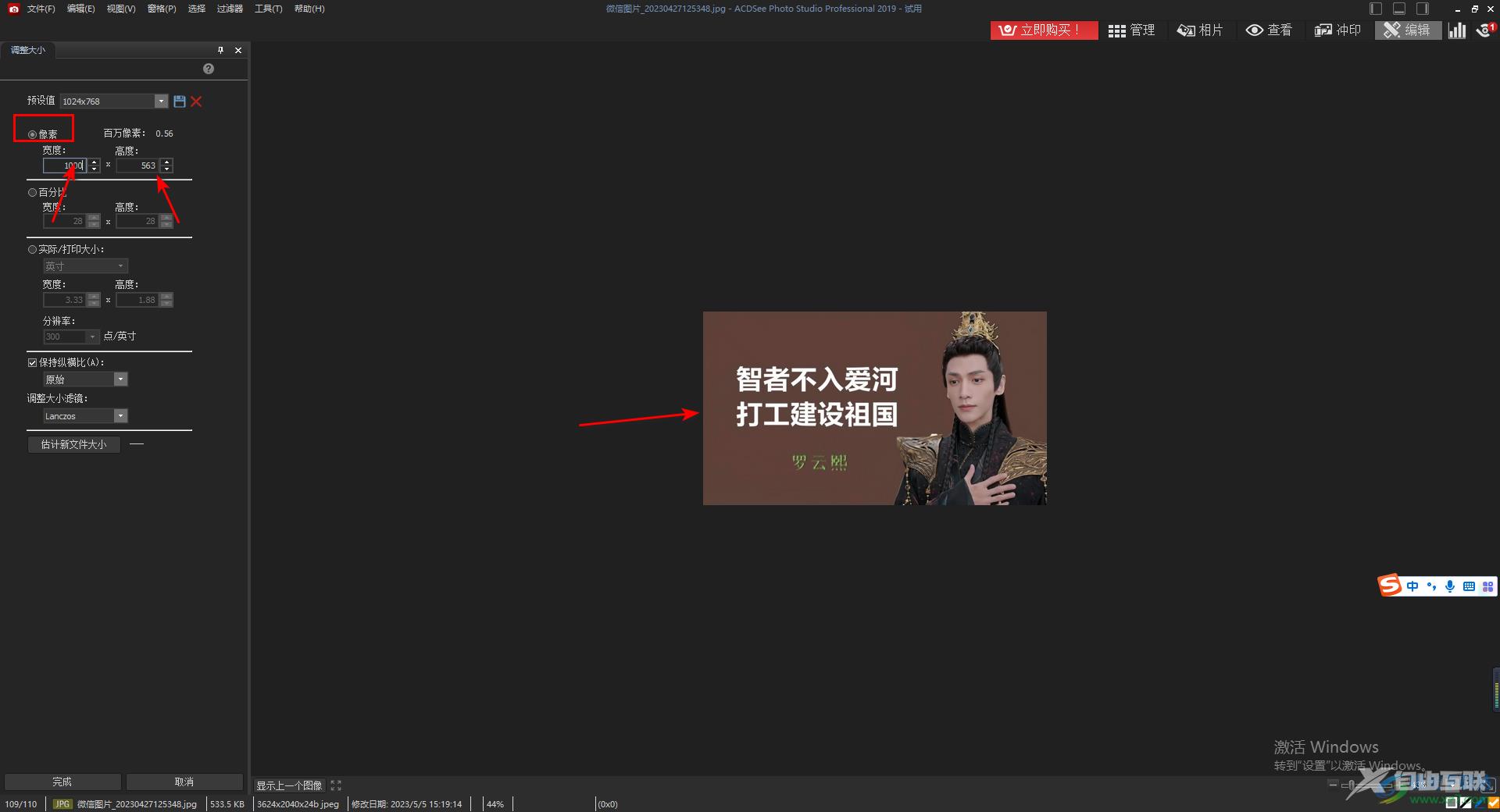Click the ACDSee camera app icon
The height and width of the screenshot is (812, 1500).
(13, 9)
